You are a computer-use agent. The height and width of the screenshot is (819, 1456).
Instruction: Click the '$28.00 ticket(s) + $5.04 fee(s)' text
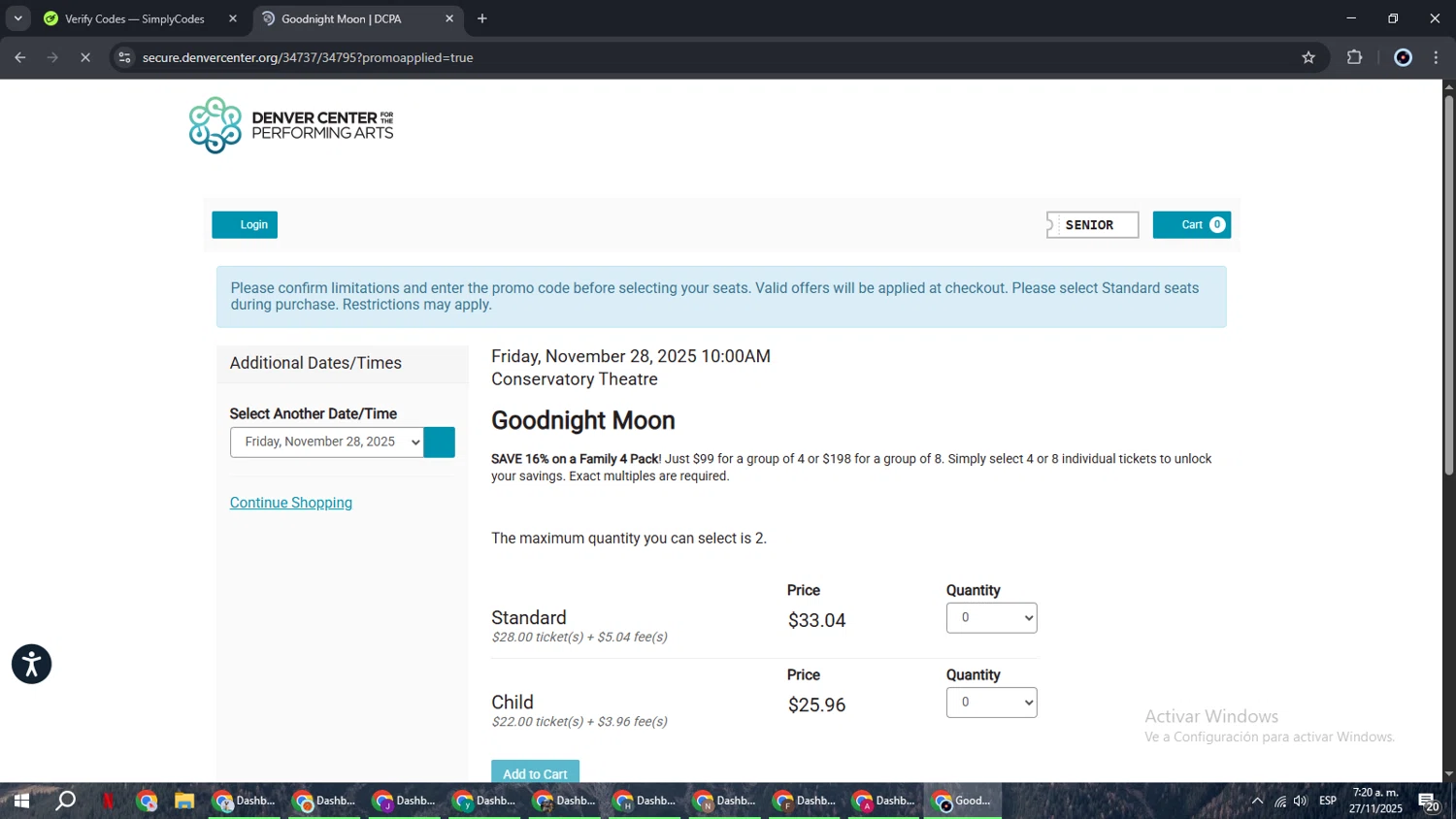click(579, 638)
